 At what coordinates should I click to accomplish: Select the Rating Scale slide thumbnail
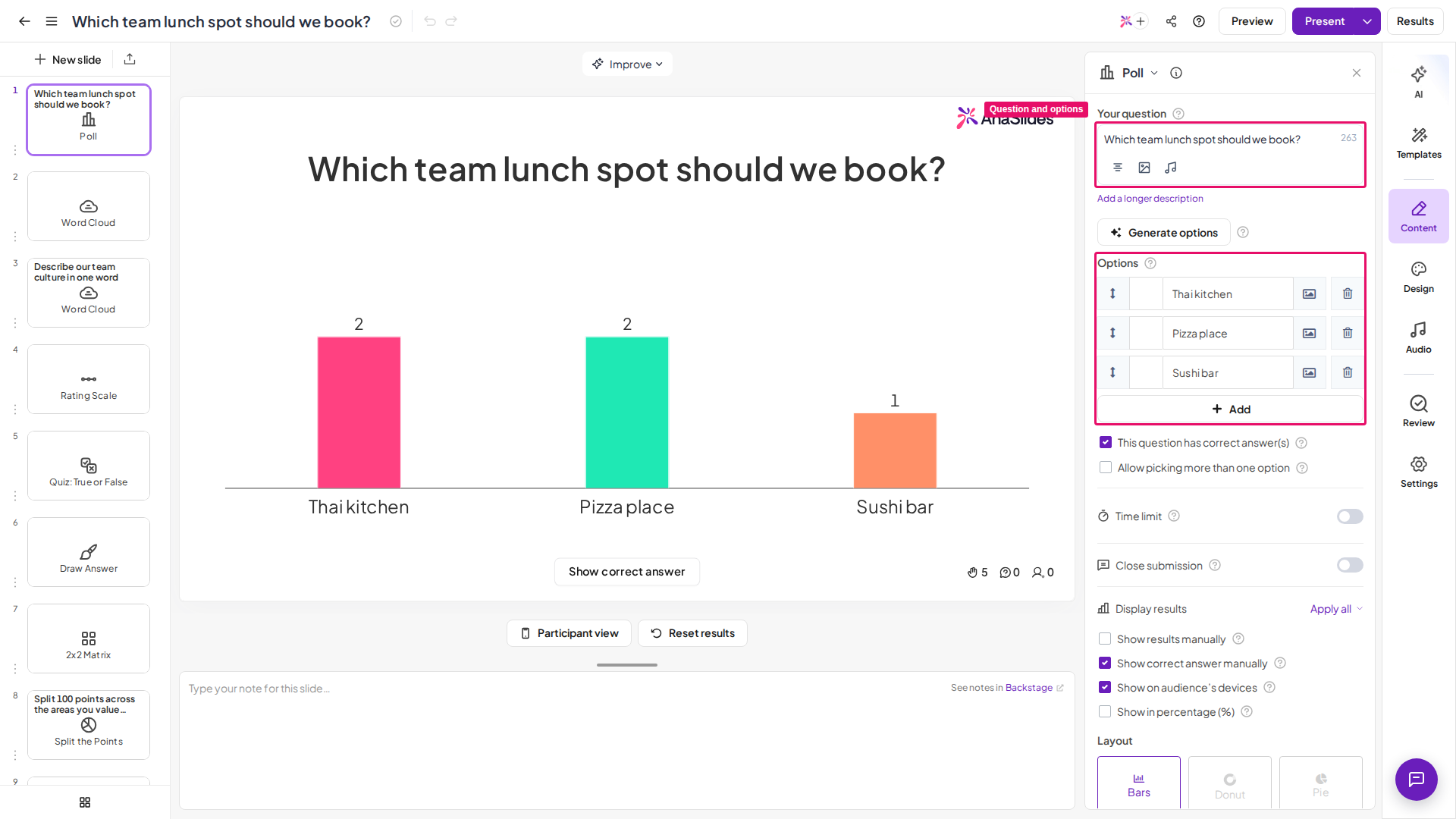tap(89, 379)
